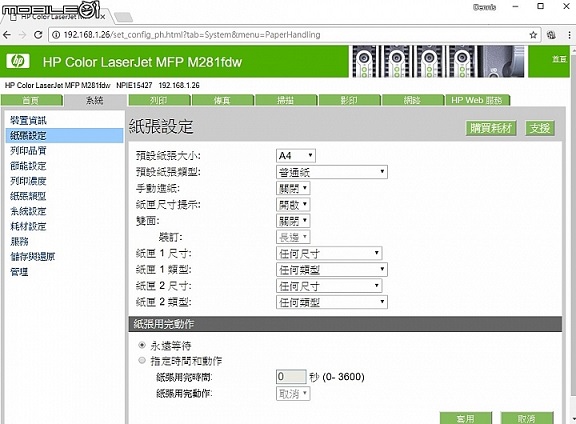The width and height of the screenshot is (576, 424).
Task: Switch to the HP Web 服務 tab
Action: 477,100
